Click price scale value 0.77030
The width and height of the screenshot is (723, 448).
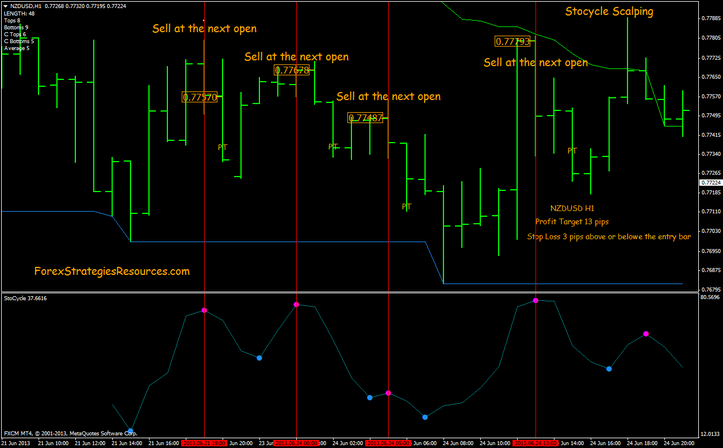coord(711,231)
